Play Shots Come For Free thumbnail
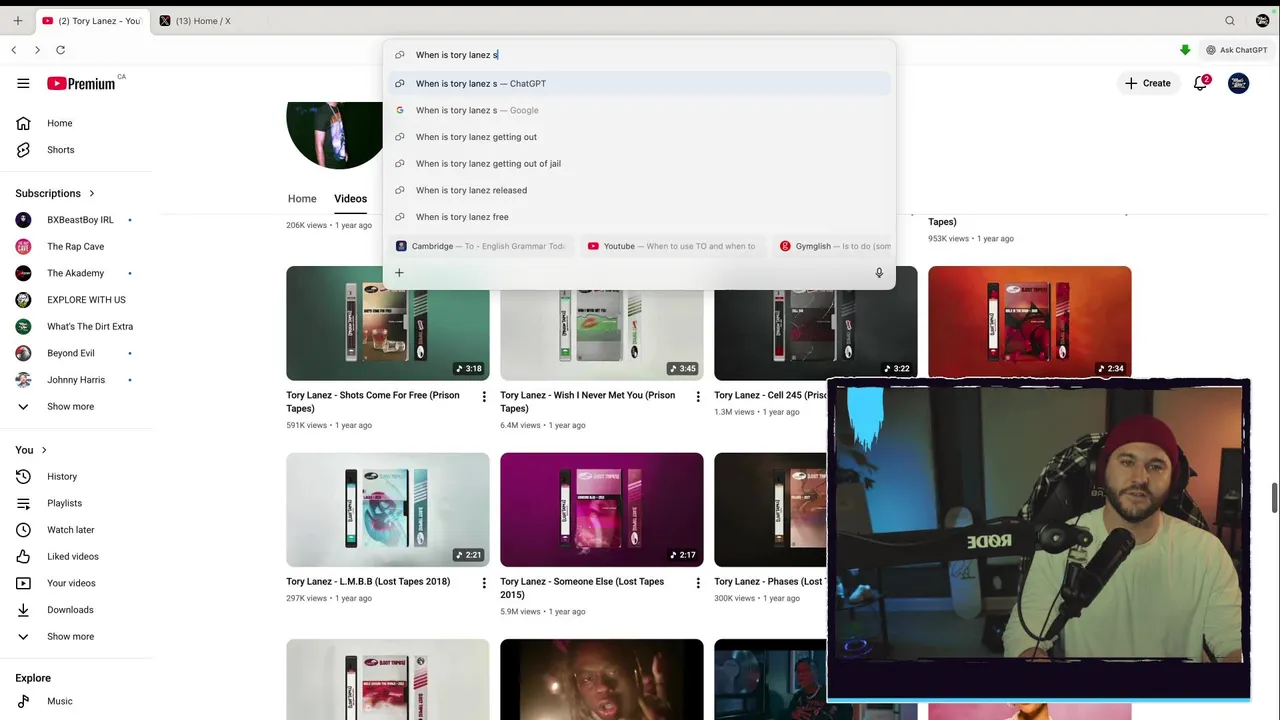 (388, 323)
